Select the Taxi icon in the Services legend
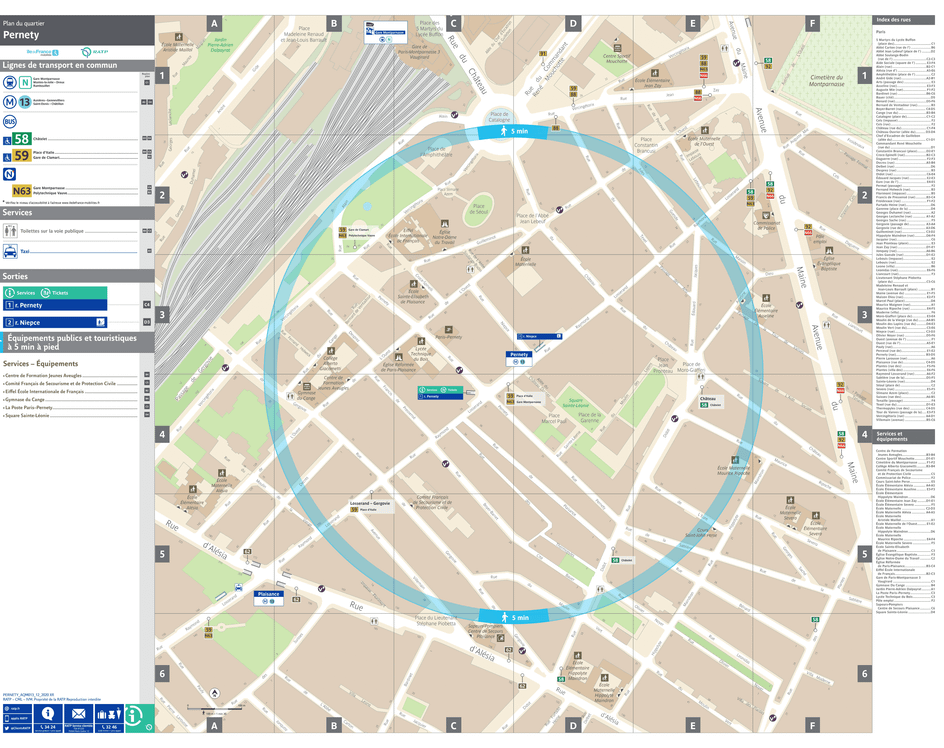 pyautogui.click(x=10, y=252)
